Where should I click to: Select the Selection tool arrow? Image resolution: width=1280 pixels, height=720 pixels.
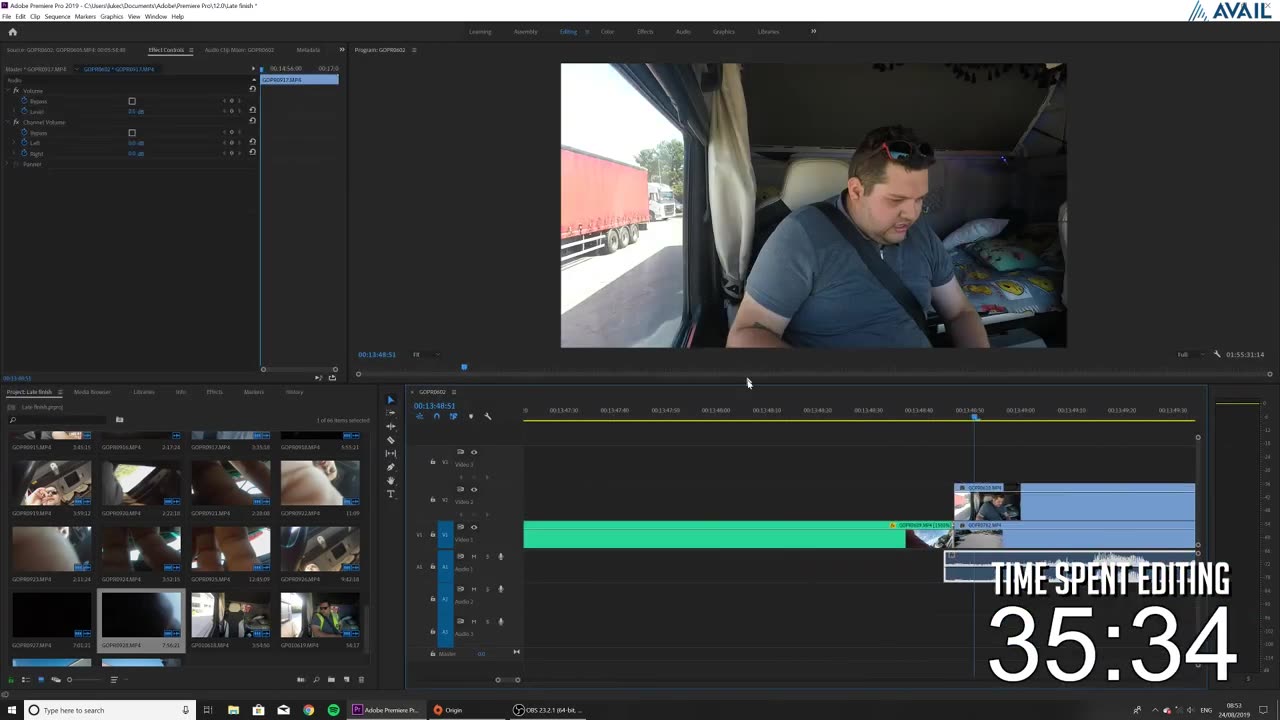(391, 400)
